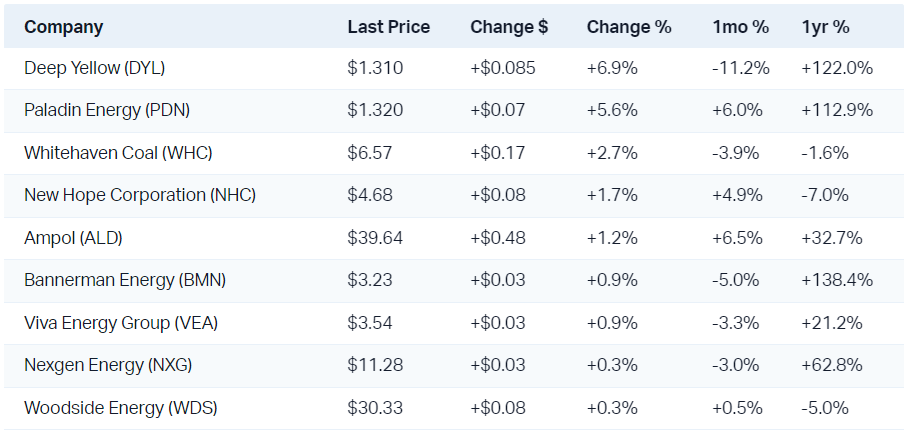This screenshot has height=435, width=907.
Task: Sort by Change % column header
Action: (x=628, y=27)
